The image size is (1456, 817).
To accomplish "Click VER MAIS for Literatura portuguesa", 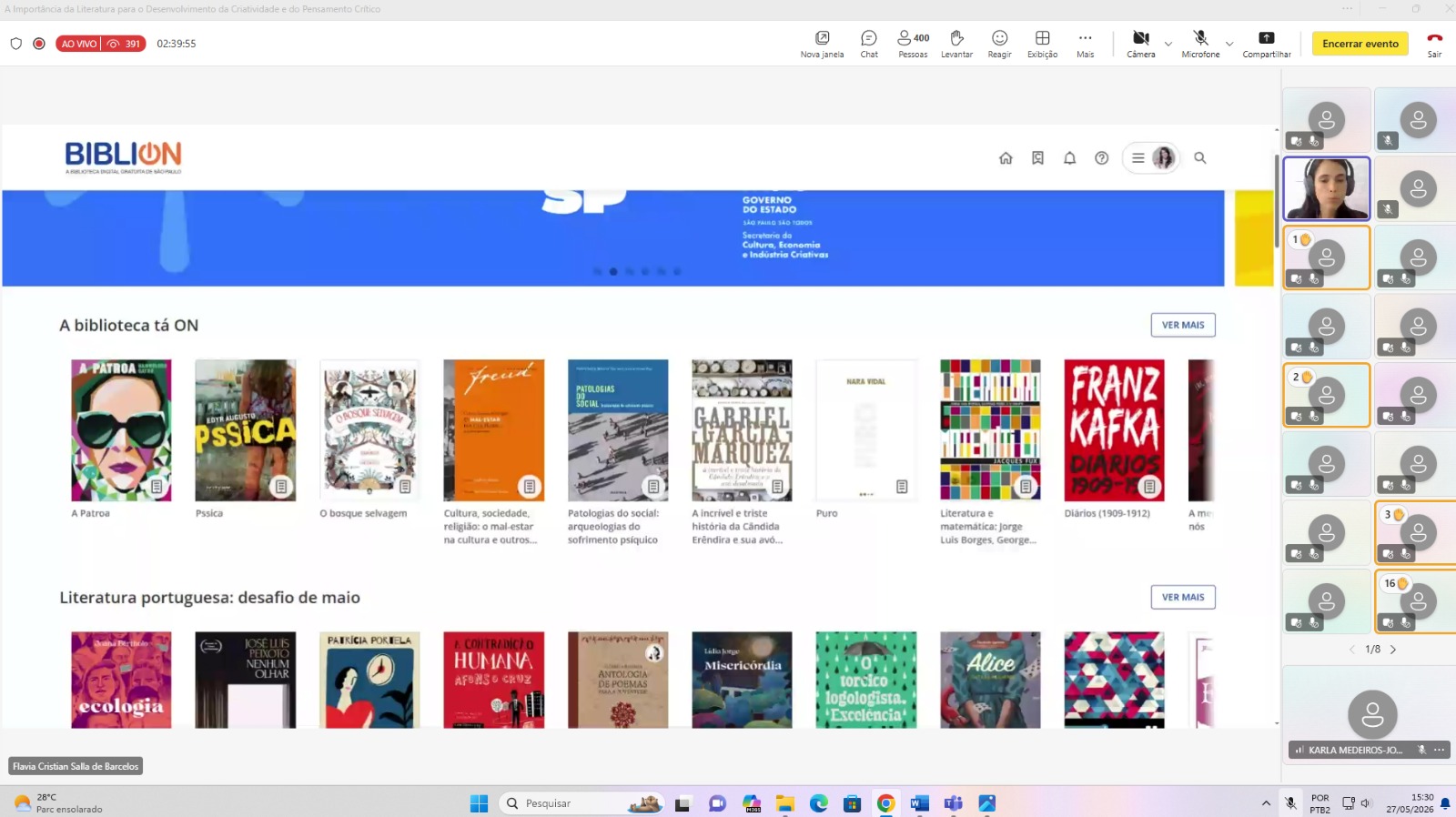I will pyautogui.click(x=1183, y=597).
